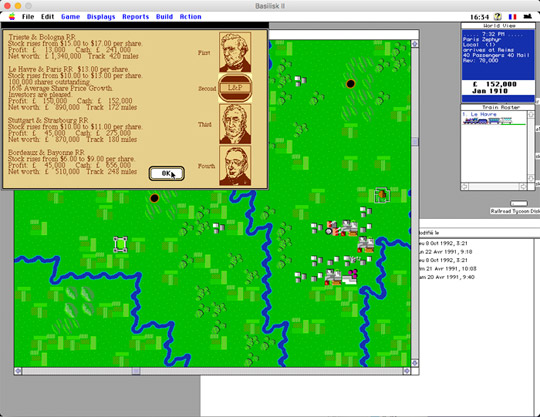Click the horizontal scrollbar thumb under the map
Image resolution: width=540 pixels, height=417 pixels.
tap(136, 371)
